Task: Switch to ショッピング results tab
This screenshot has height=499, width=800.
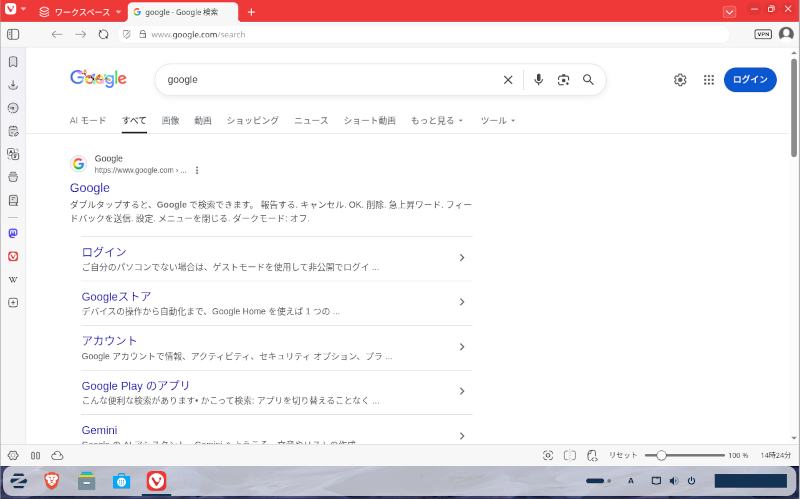Action: 253,120
